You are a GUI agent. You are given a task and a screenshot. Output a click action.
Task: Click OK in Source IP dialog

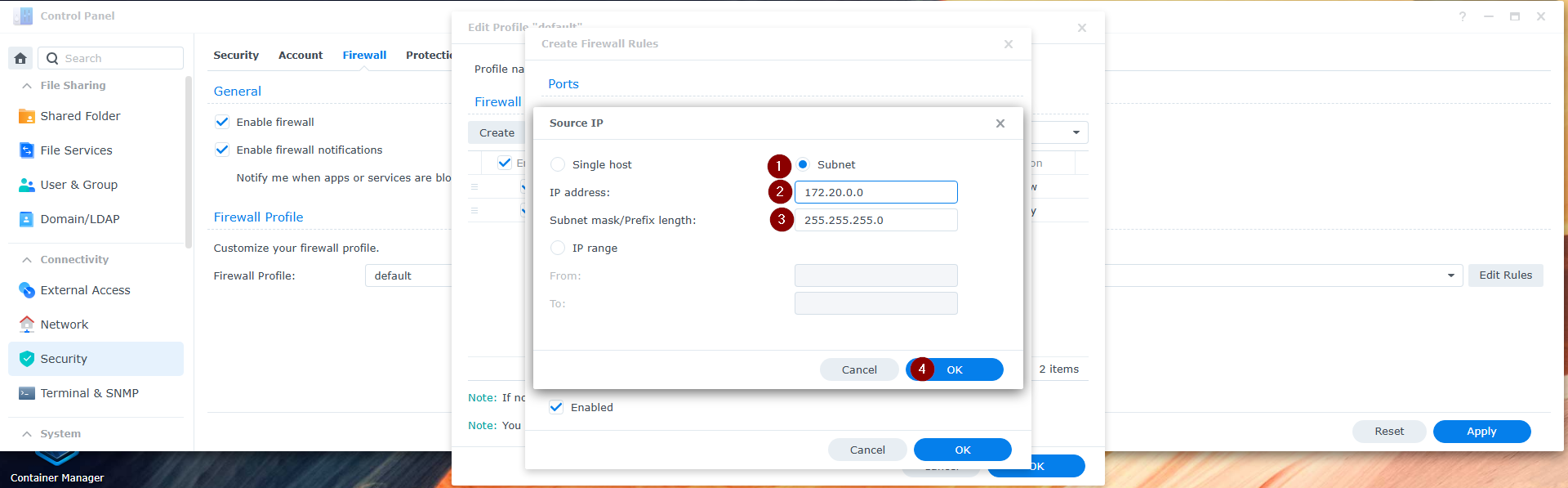coord(955,369)
